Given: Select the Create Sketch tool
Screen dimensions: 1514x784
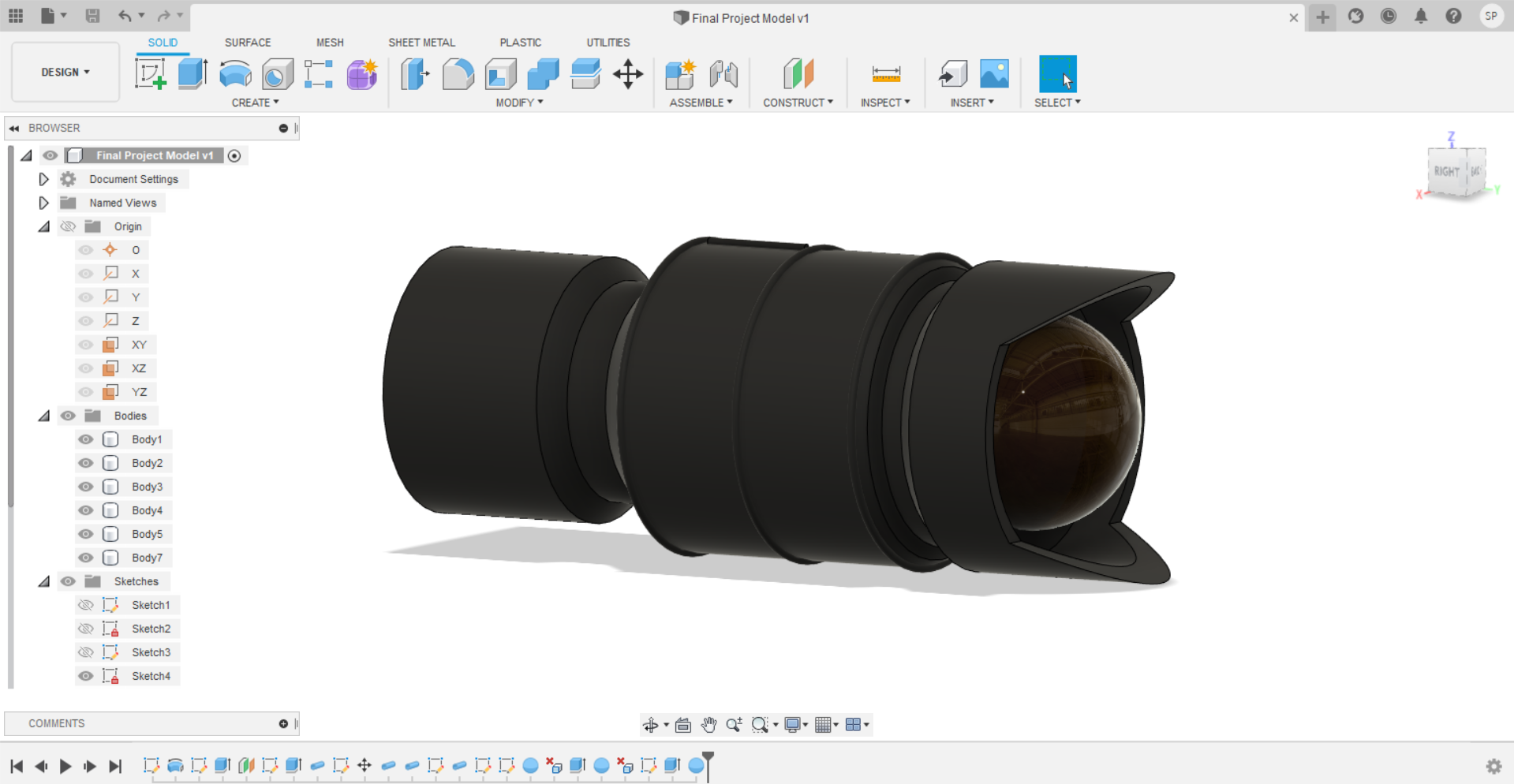Looking at the screenshot, I should pyautogui.click(x=151, y=74).
